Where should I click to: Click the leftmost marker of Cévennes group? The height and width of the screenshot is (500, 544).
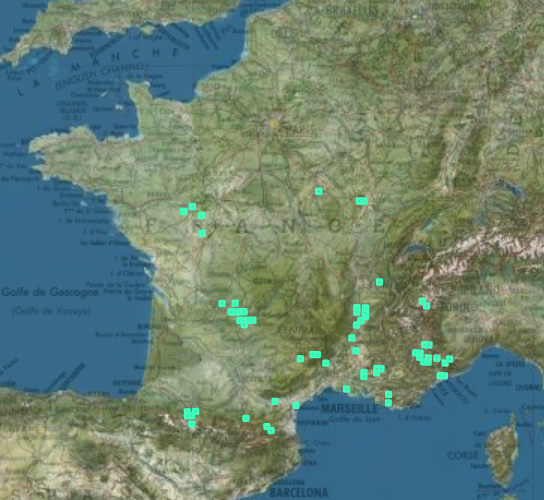[300, 358]
